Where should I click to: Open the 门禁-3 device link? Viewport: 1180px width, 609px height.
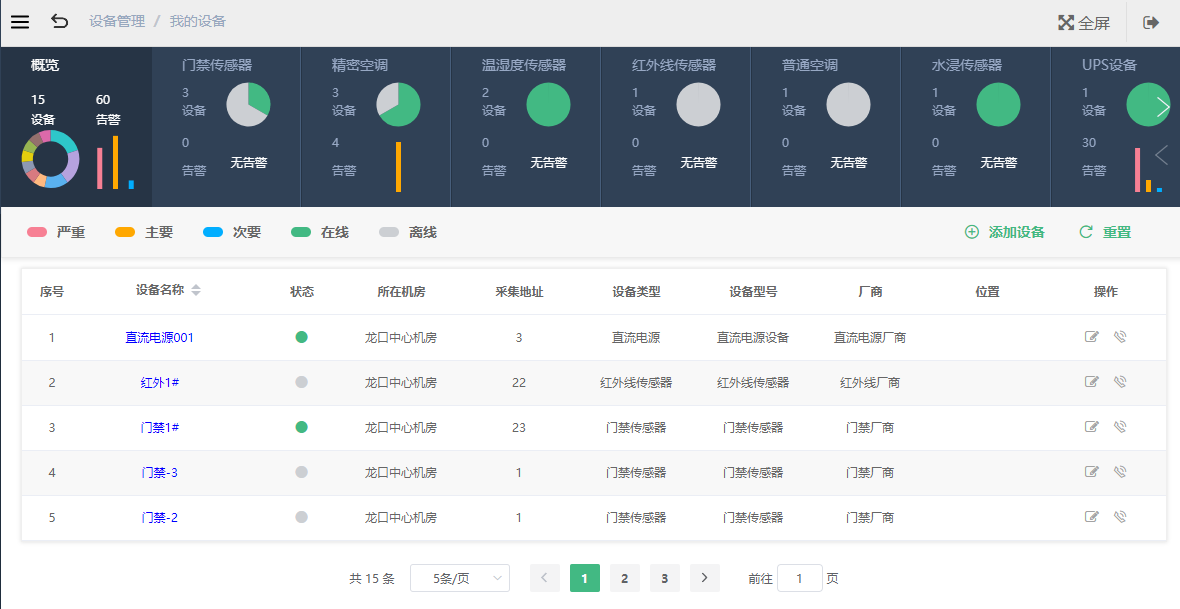[160, 473]
